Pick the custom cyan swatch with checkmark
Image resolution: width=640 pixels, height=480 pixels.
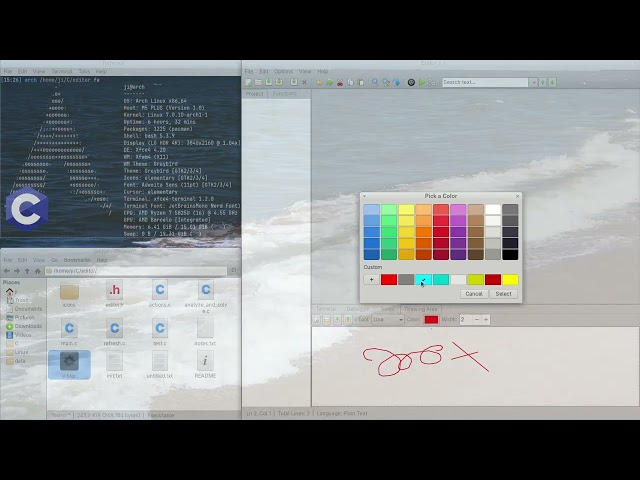(x=424, y=280)
